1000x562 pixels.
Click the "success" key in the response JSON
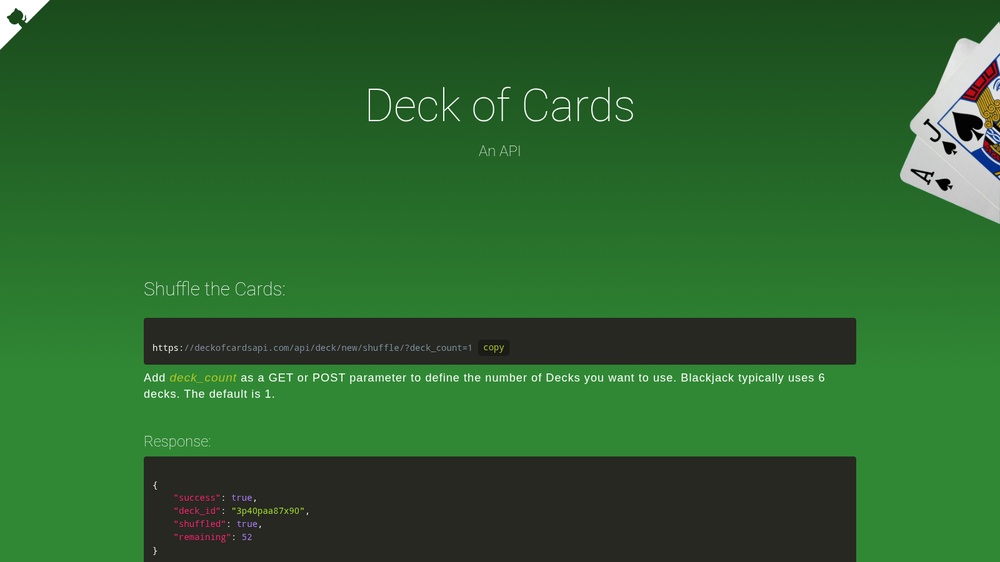196,498
